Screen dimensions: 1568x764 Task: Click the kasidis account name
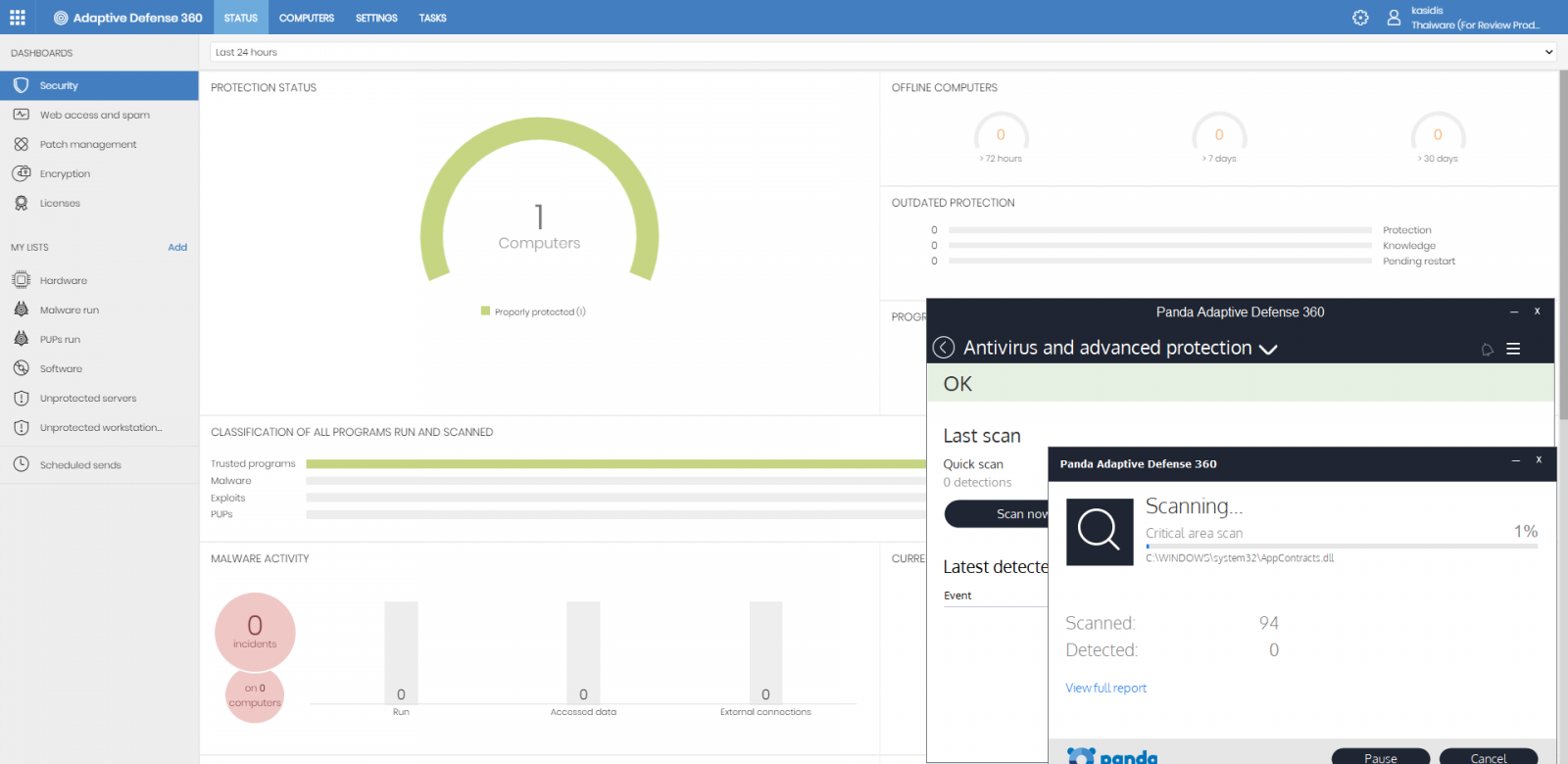tap(1427, 11)
